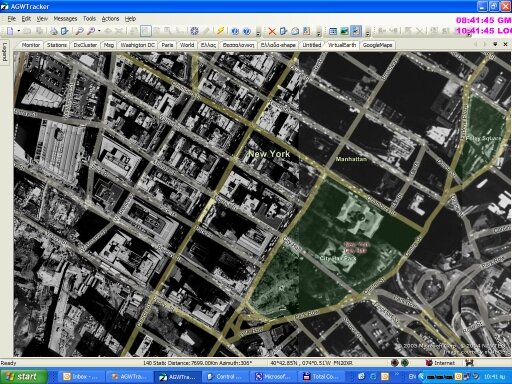This screenshot has width=512, height=384.
Task: Open the dropdown arrow beside second magnifier
Action: click(99, 31)
